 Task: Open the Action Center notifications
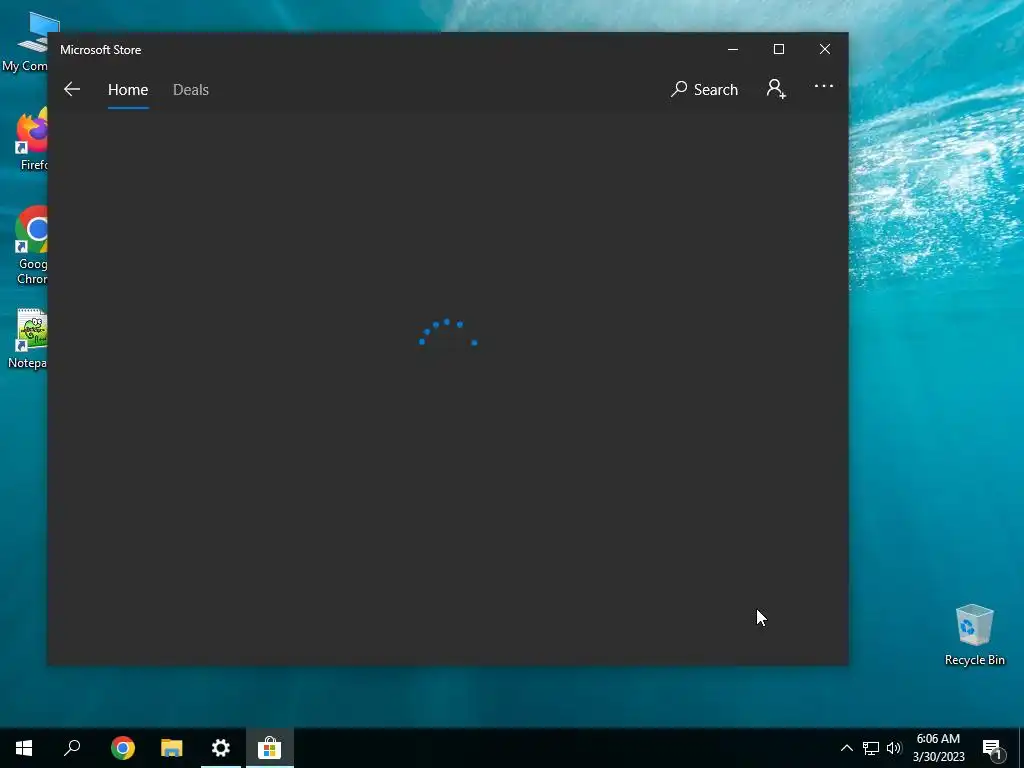(992, 749)
